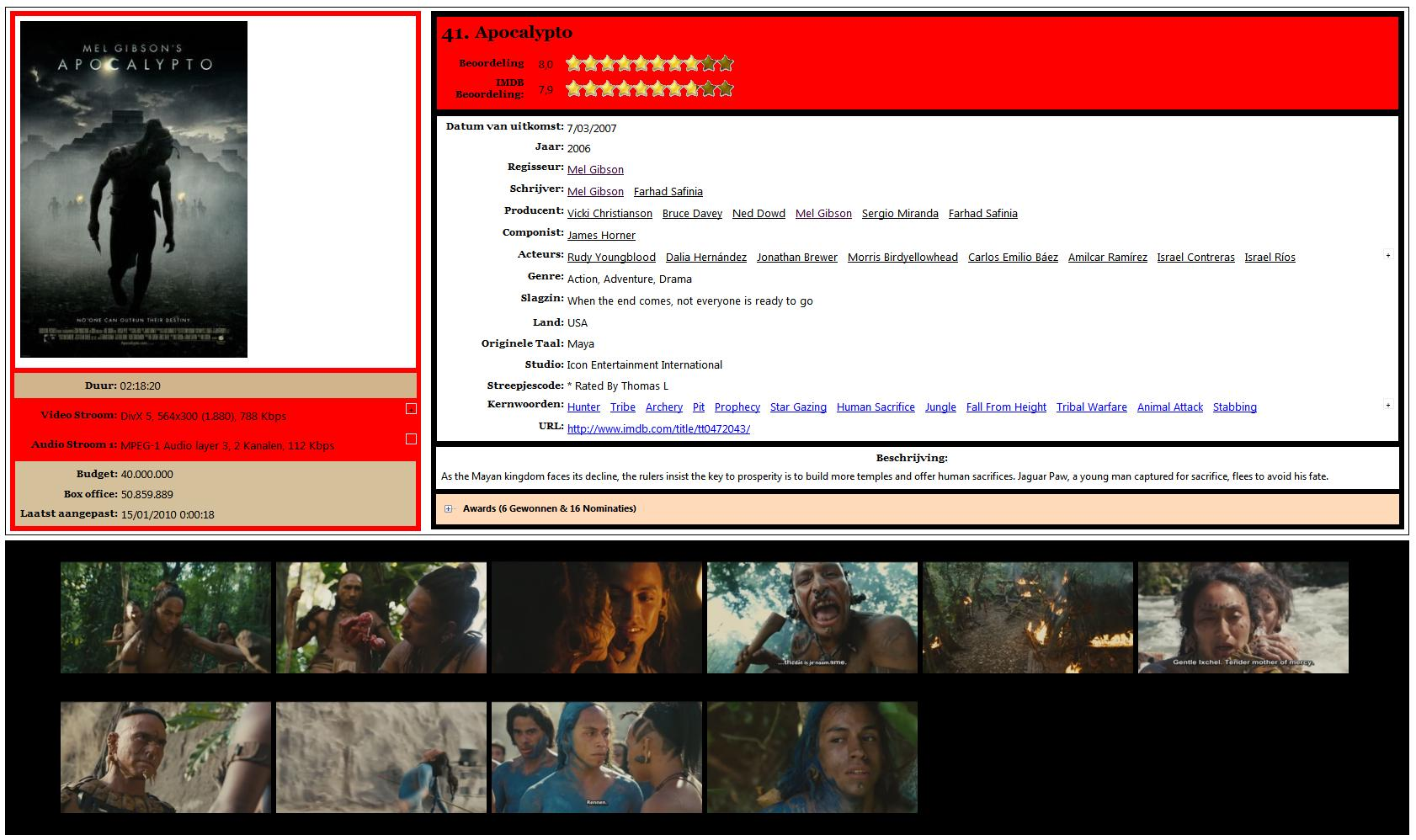The height and width of the screenshot is (840, 1416).
Task: Select the Animal Attack keyword
Action: pyautogui.click(x=1169, y=407)
